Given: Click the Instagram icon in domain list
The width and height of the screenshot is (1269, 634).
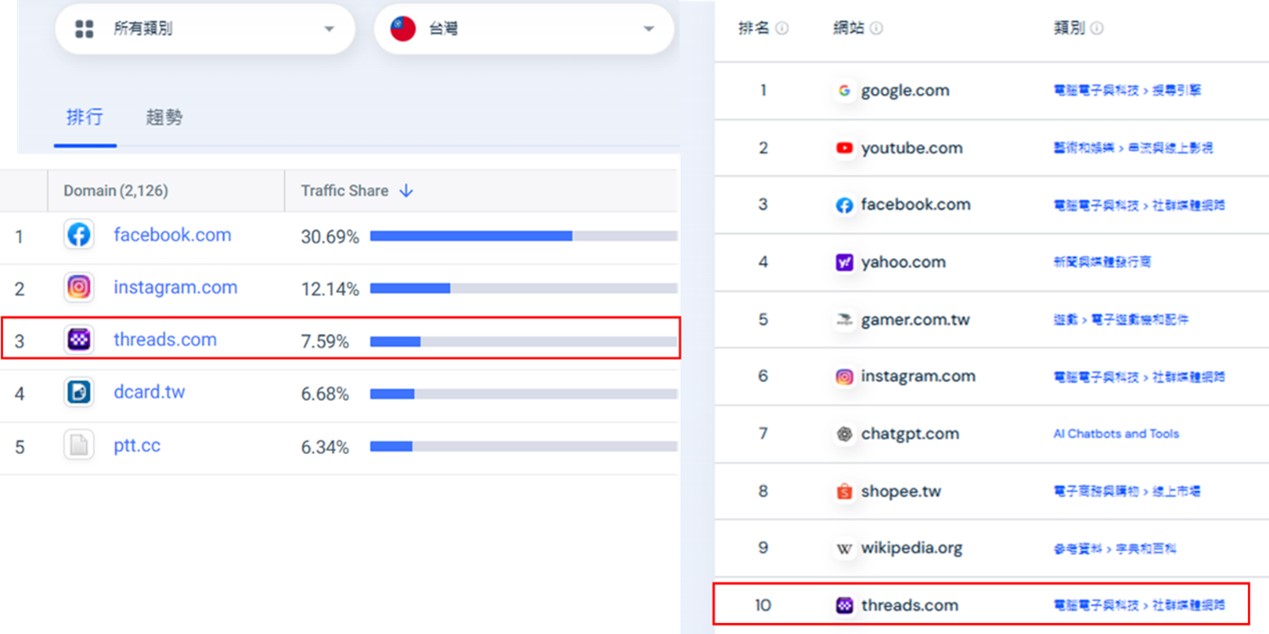Looking at the screenshot, I should pyautogui.click(x=79, y=288).
